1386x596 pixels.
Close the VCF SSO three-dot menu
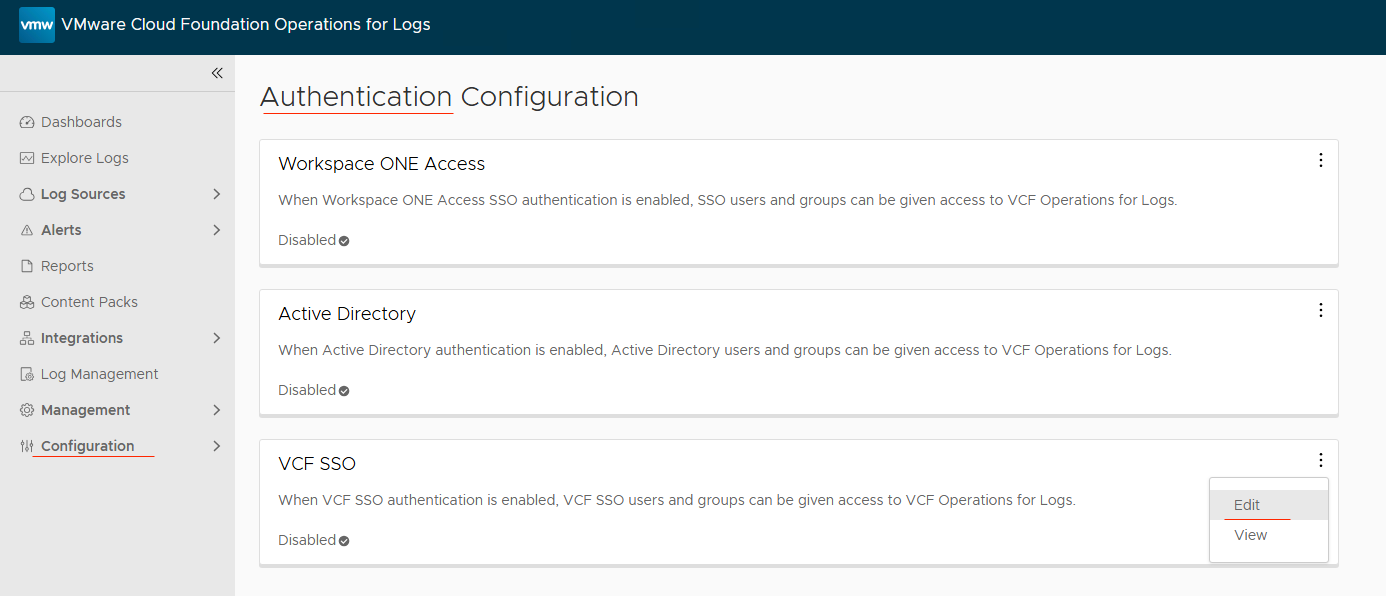point(1320,460)
